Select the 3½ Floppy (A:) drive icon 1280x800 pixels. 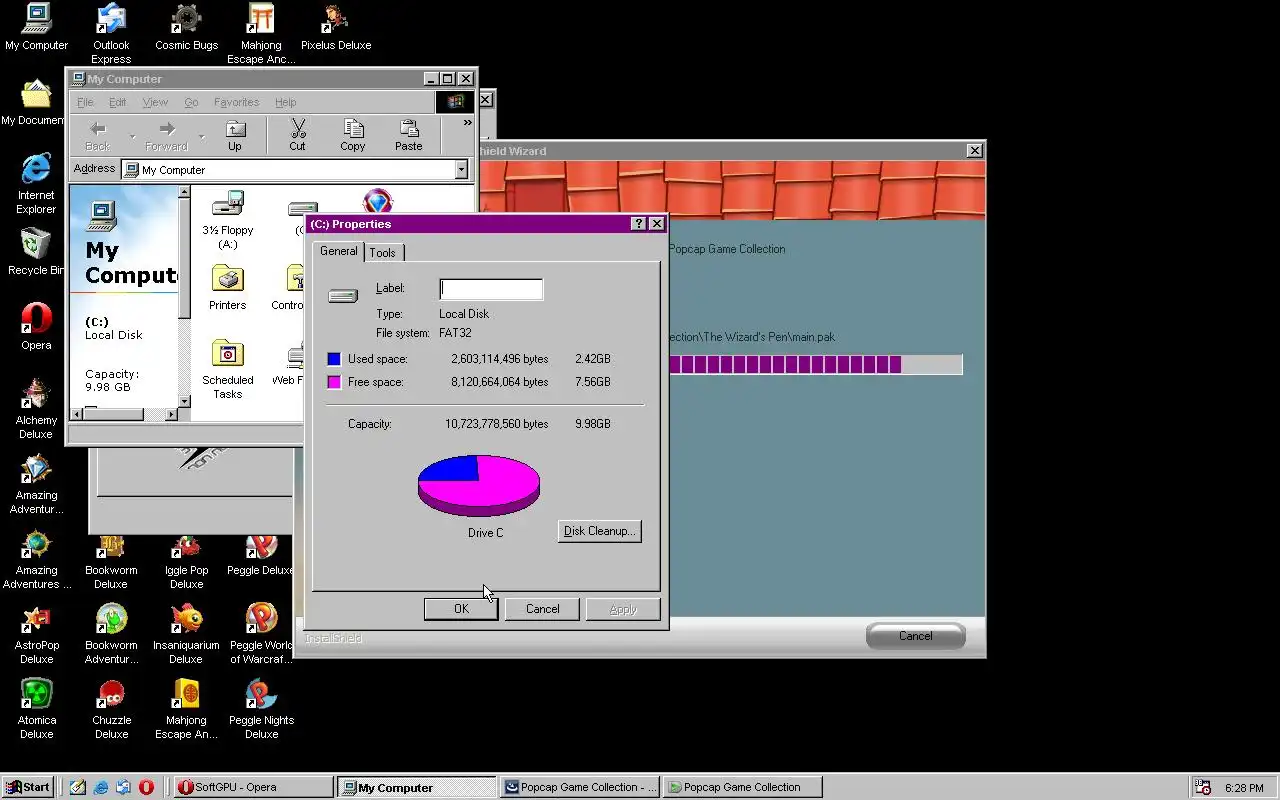tap(228, 219)
